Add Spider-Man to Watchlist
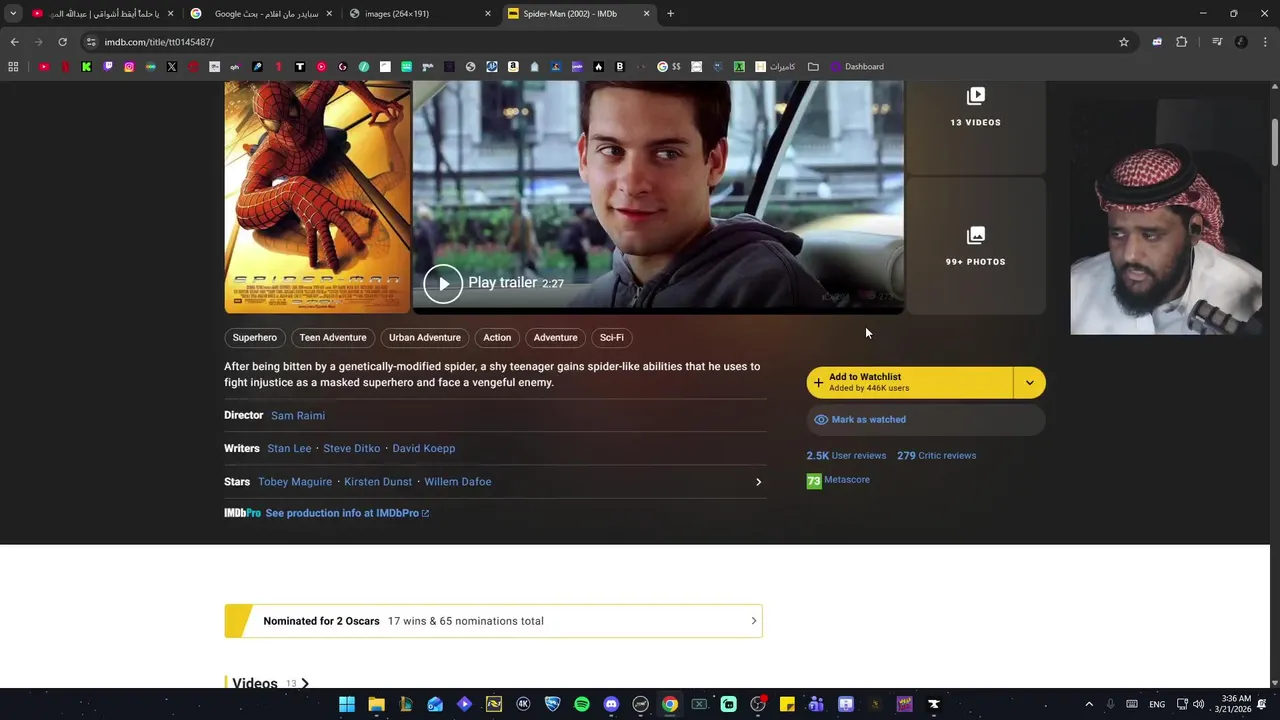The image size is (1280, 720). [x=910, y=383]
